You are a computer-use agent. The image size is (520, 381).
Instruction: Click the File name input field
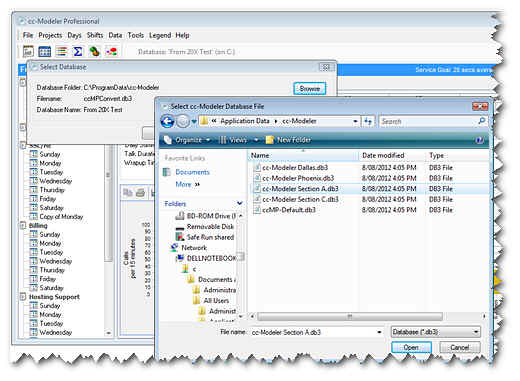tap(313, 332)
